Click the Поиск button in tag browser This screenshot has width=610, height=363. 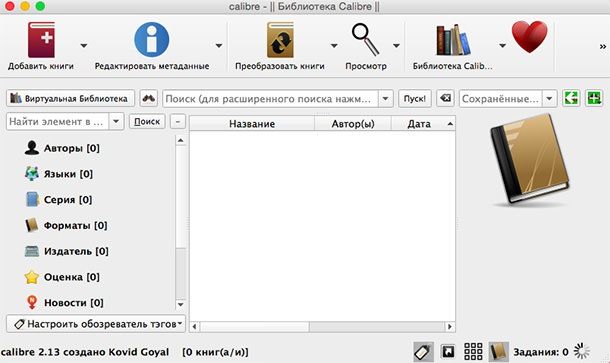tap(147, 121)
